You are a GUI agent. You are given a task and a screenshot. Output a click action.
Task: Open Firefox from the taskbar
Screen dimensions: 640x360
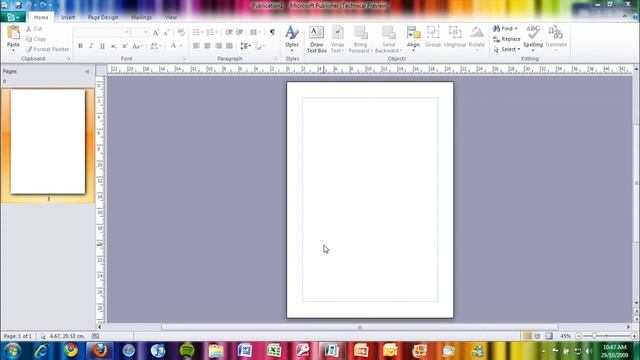click(x=100, y=351)
